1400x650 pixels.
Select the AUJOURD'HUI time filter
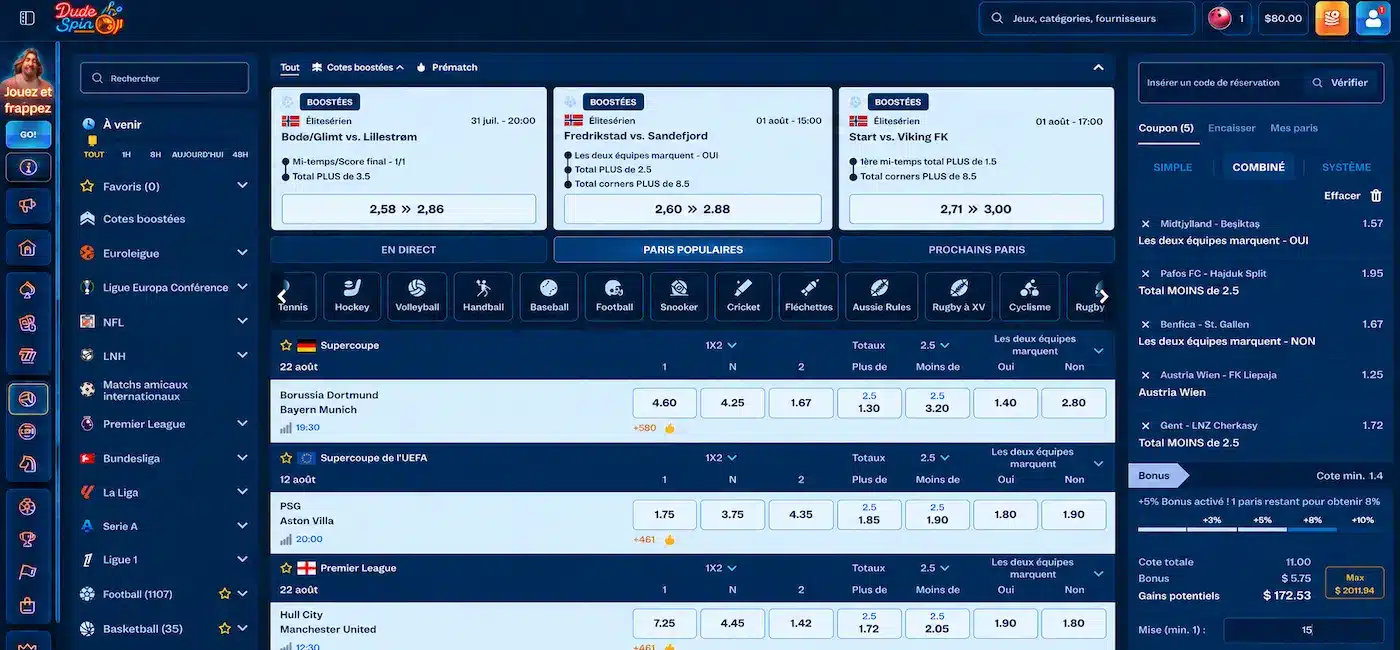point(197,155)
